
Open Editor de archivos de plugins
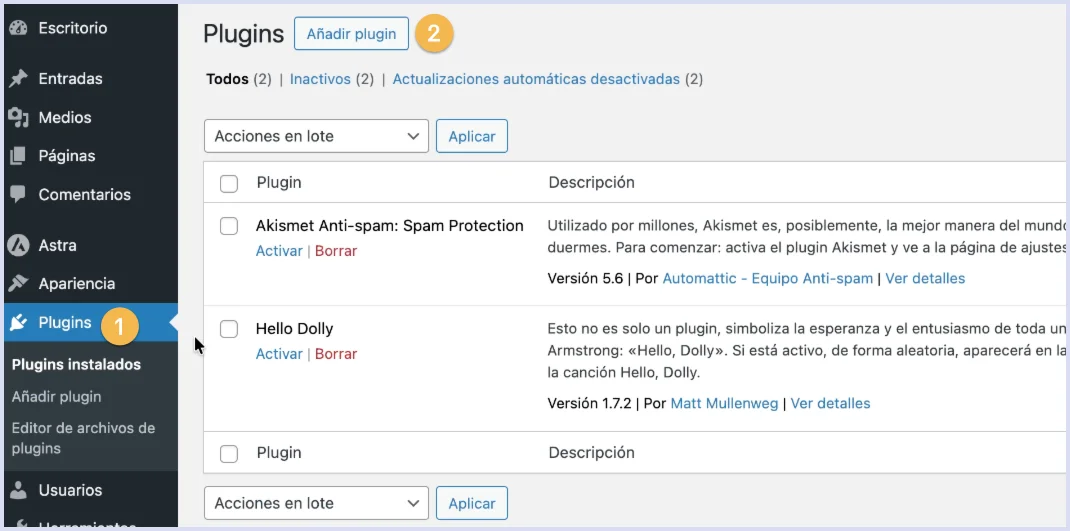click(83, 438)
